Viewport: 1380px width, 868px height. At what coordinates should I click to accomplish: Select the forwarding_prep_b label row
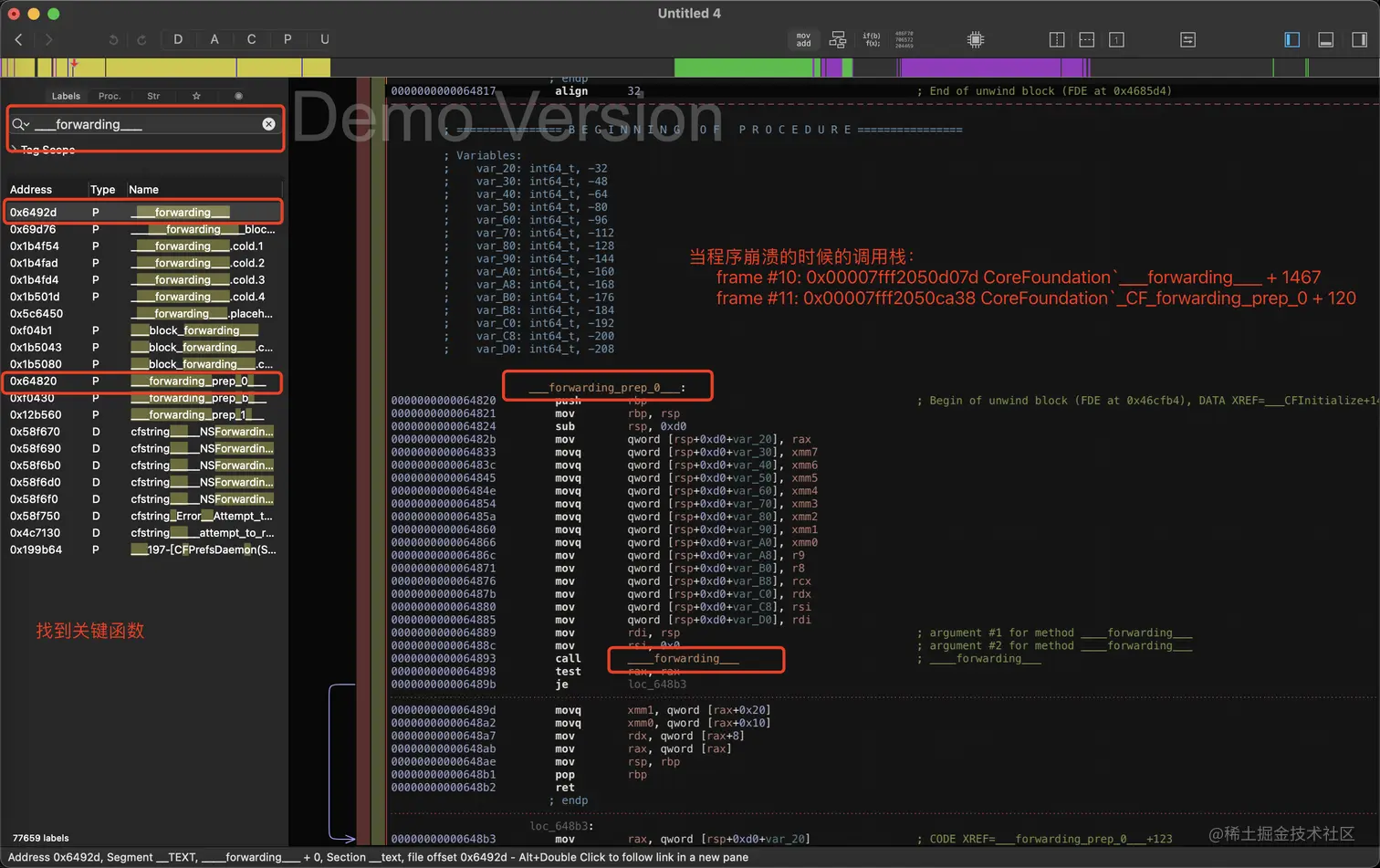coord(142,398)
